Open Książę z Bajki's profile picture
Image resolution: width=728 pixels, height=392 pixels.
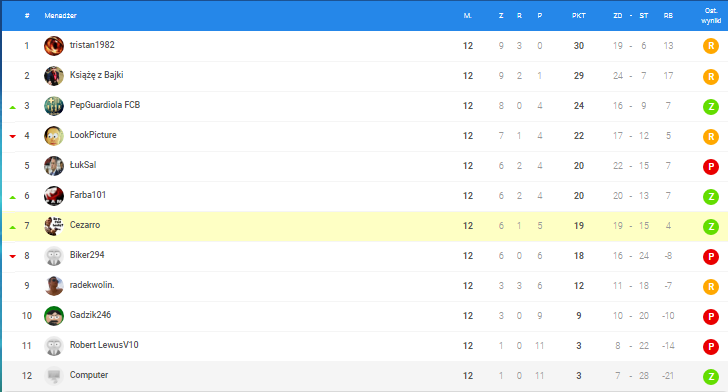click(54, 76)
